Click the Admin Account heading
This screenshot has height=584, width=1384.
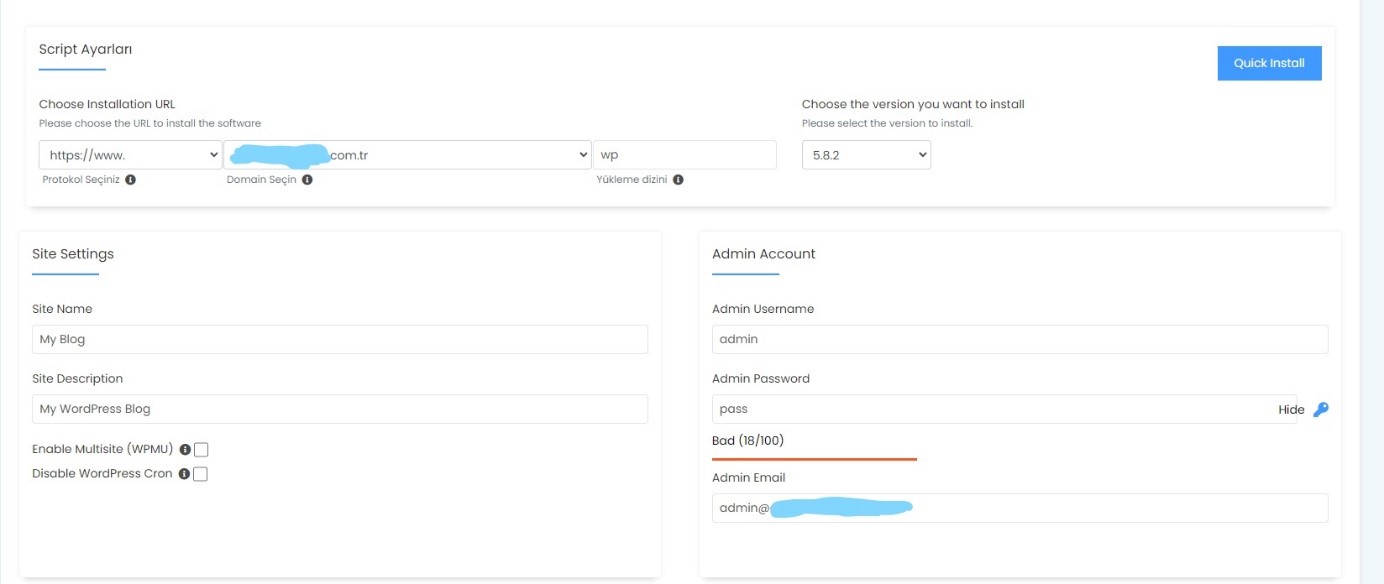coord(764,254)
